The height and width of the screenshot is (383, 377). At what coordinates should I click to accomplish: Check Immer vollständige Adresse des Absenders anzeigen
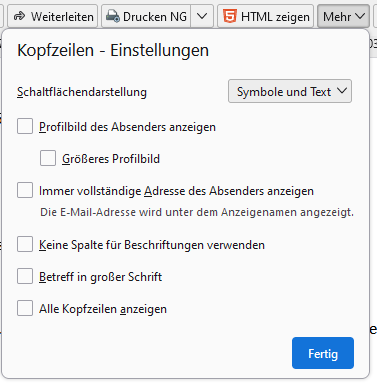25,190
